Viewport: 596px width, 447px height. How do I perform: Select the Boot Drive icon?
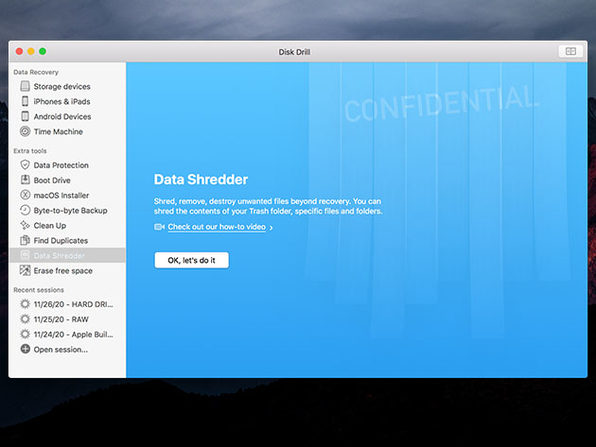pyautogui.click(x=25, y=180)
